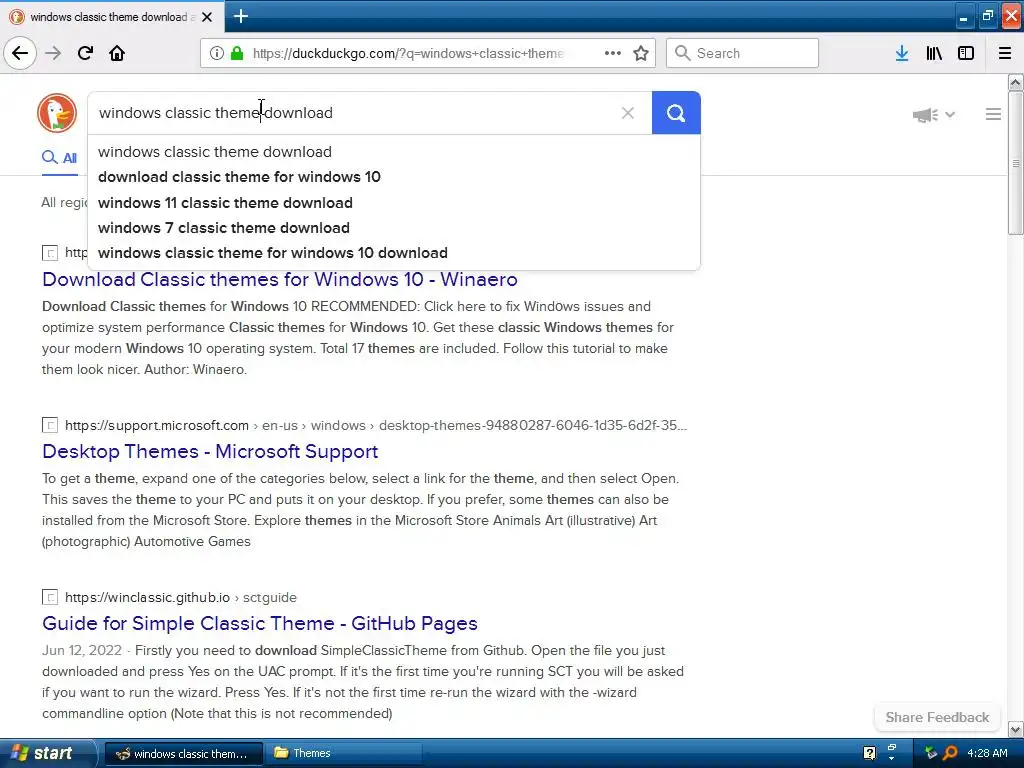Click the address bar URL
The height and width of the screenshot is (768, 1024).
[408, 53]
